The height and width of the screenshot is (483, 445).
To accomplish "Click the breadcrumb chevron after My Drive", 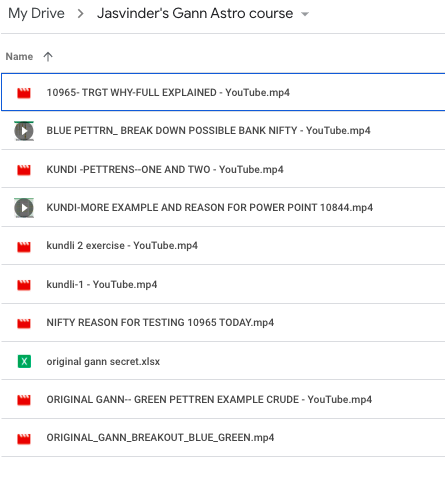I will tap(80, 14).
